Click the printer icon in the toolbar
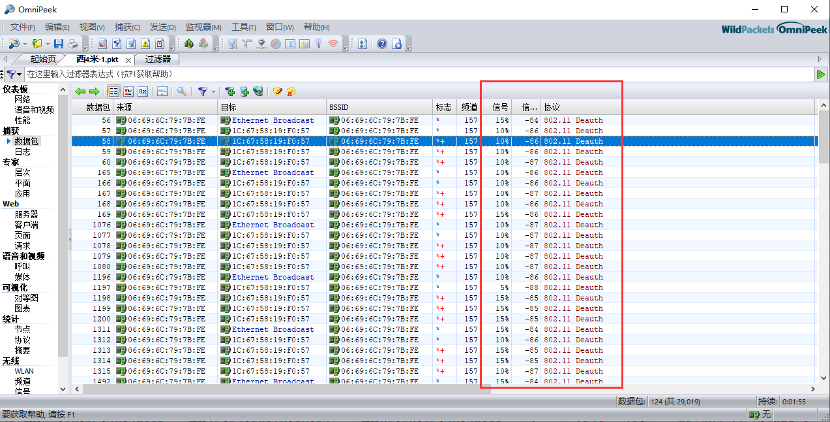The height and width of the screenshot is (422, 830). tap(73, 44)
